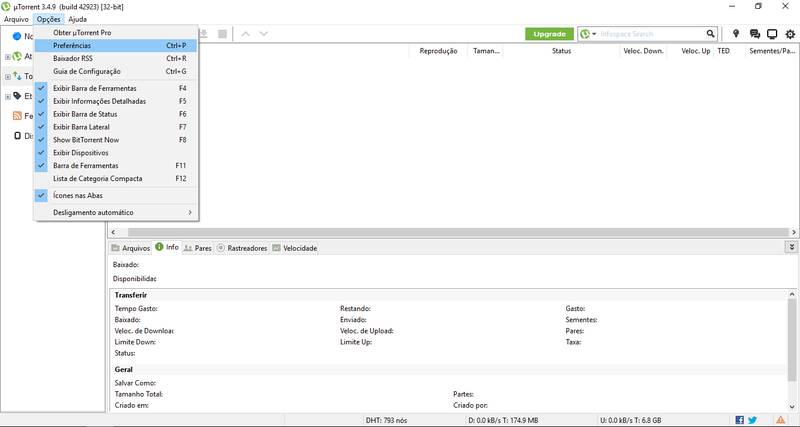Click the green µTorrent logo in sidebar
Screen dimensions: 800x427
tap(17, 56)
